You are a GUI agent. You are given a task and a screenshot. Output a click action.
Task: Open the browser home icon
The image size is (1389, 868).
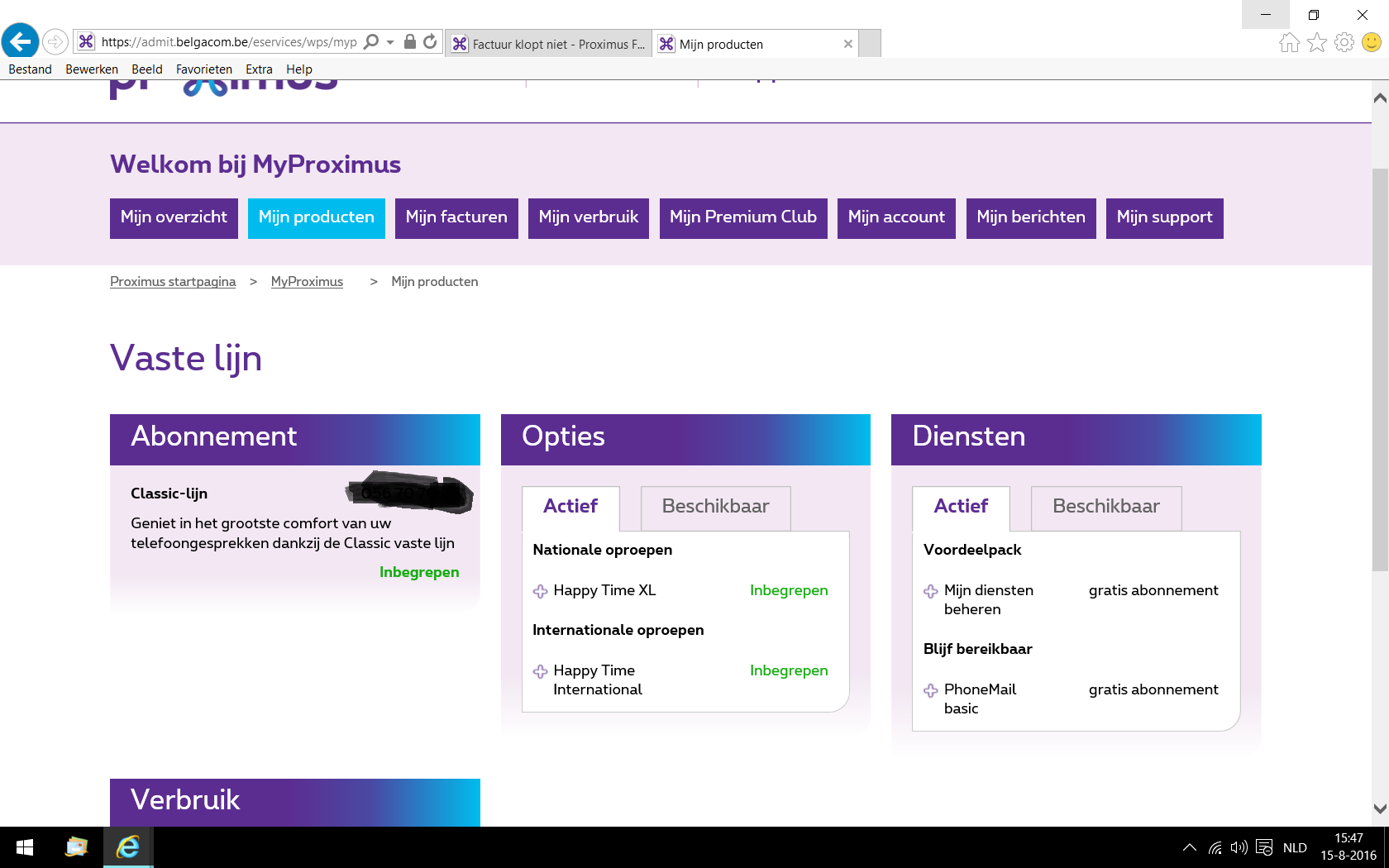(1289, 42)
